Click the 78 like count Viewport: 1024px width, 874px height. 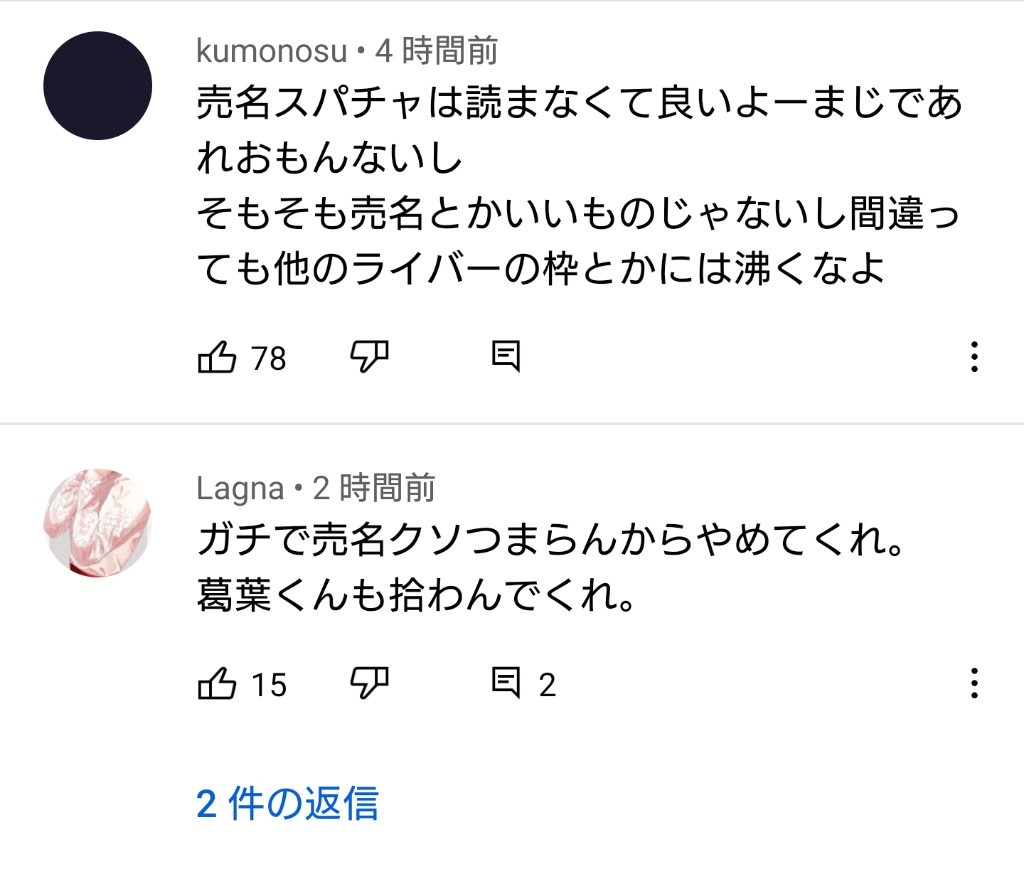268,358
